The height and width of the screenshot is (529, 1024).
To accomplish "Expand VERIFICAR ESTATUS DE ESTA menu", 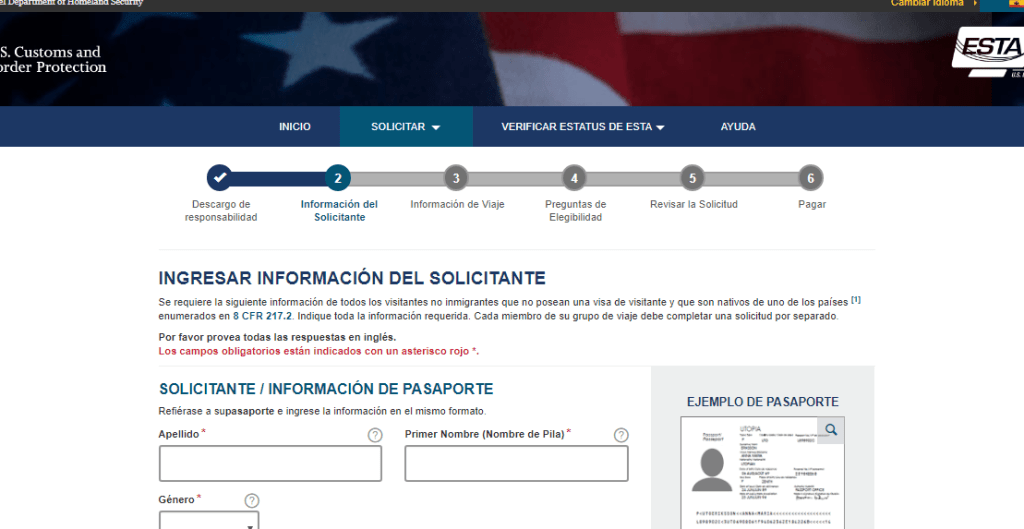I will 582,127.
